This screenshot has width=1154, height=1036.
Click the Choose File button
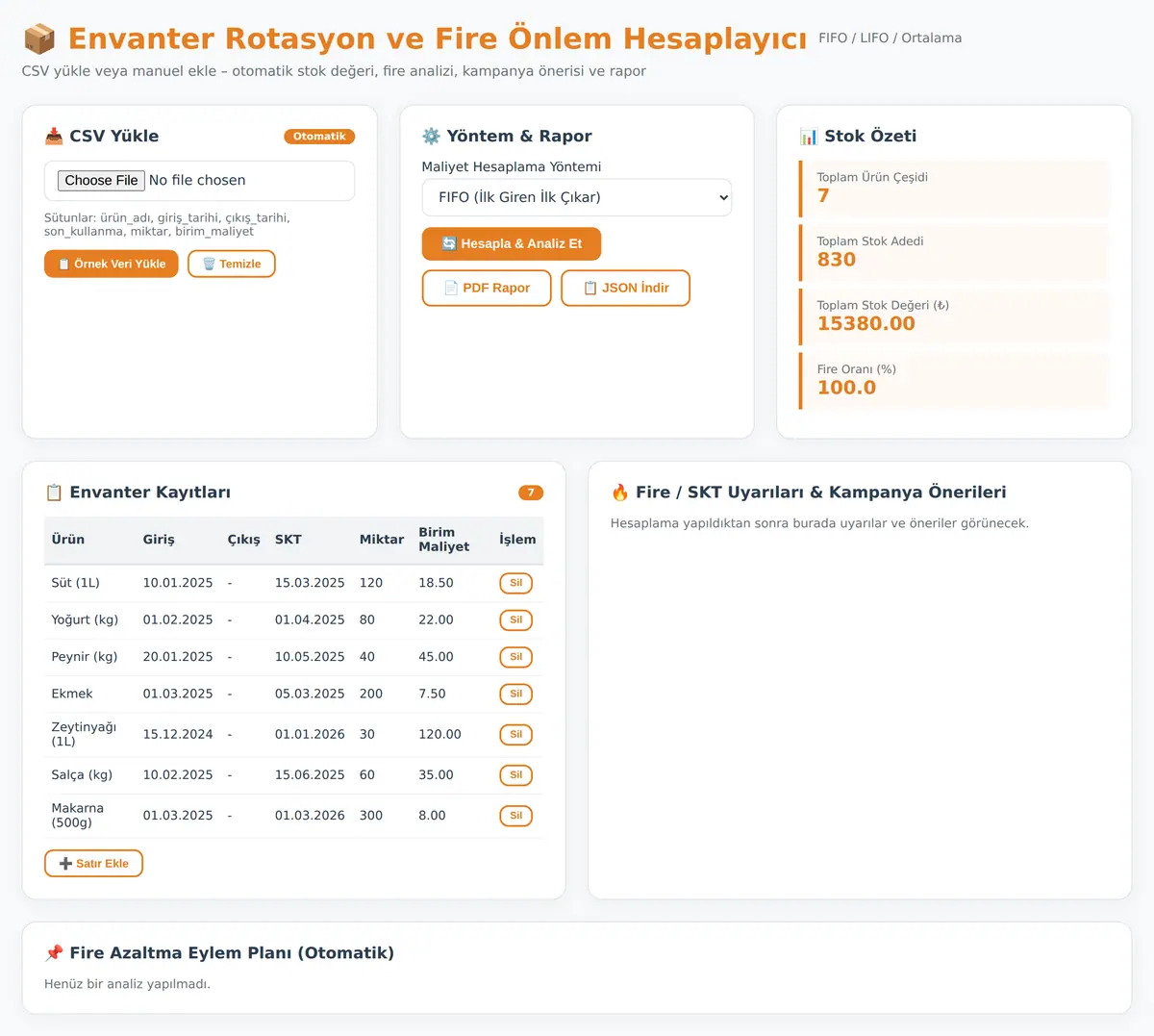coord(101,180)
